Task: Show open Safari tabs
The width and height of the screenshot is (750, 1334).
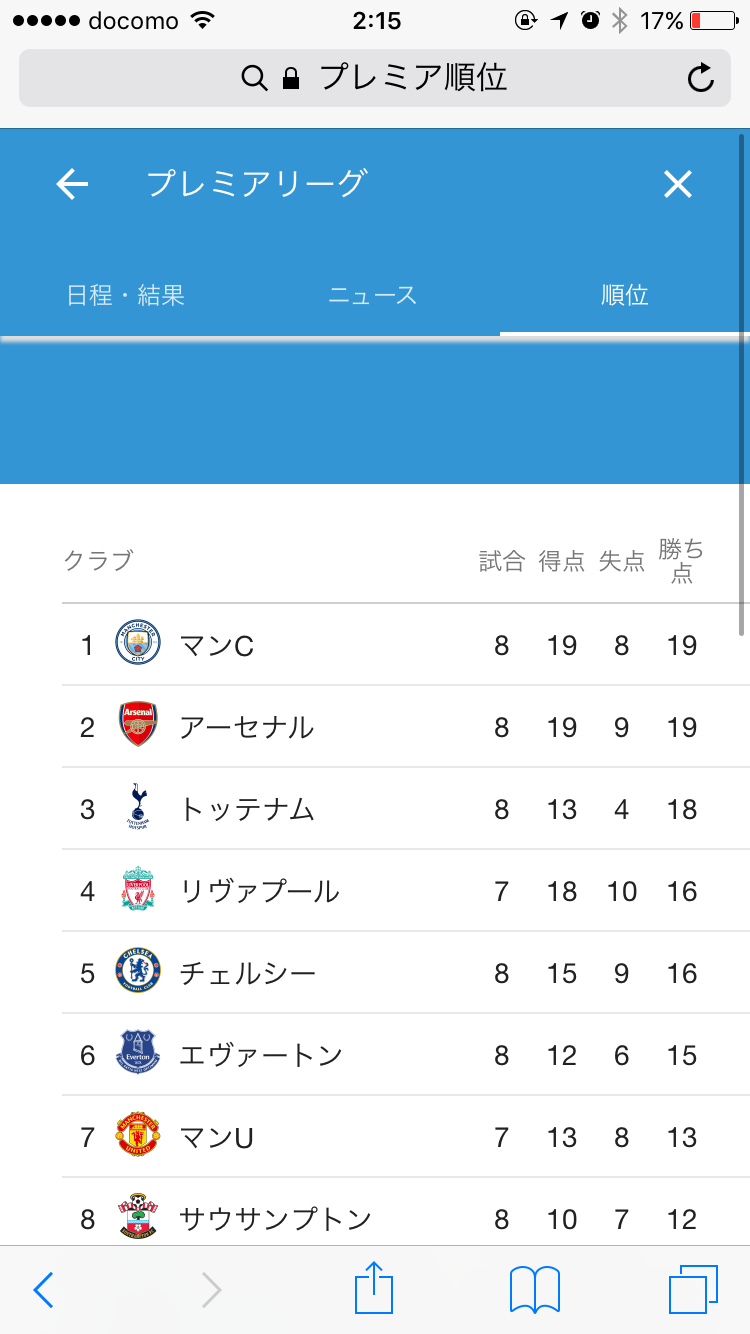Action: point(693,1289)
